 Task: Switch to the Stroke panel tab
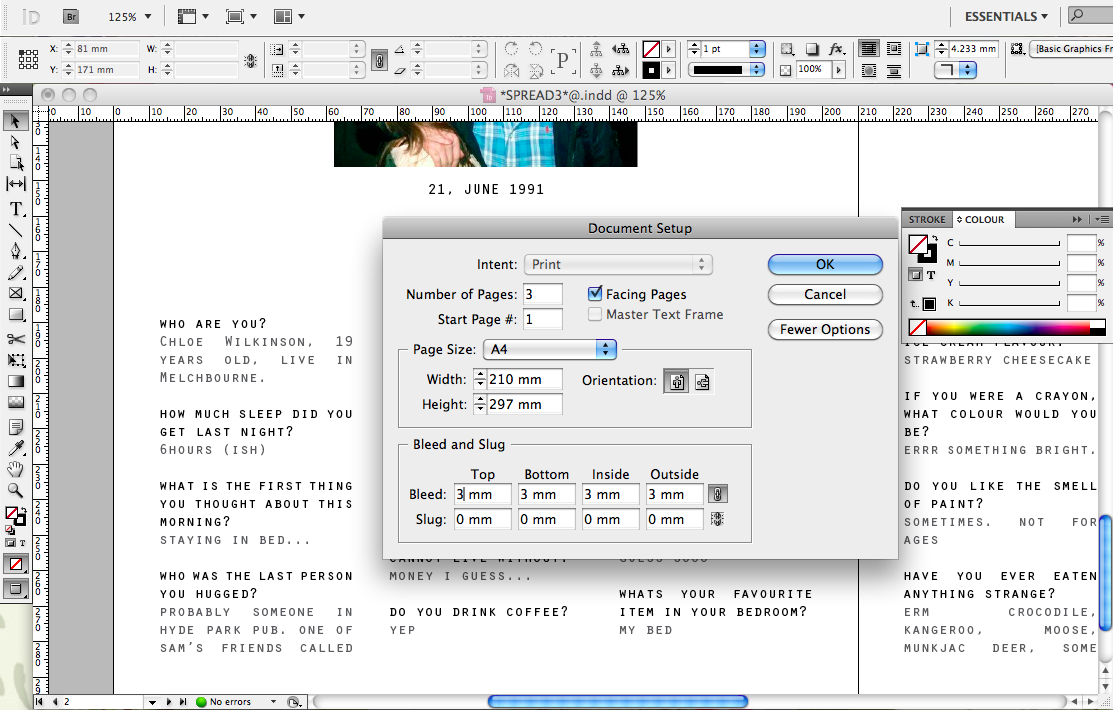click(x=927, y=219)
